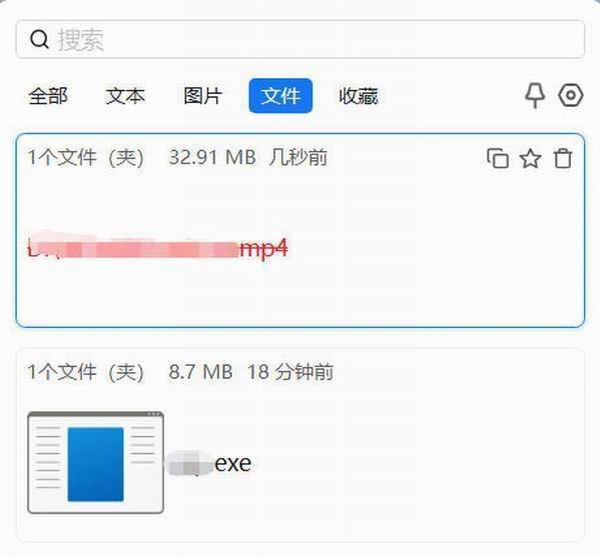Click the search magnifier icon
Viewport: 600px width, 558px height.
coord(39,39)
